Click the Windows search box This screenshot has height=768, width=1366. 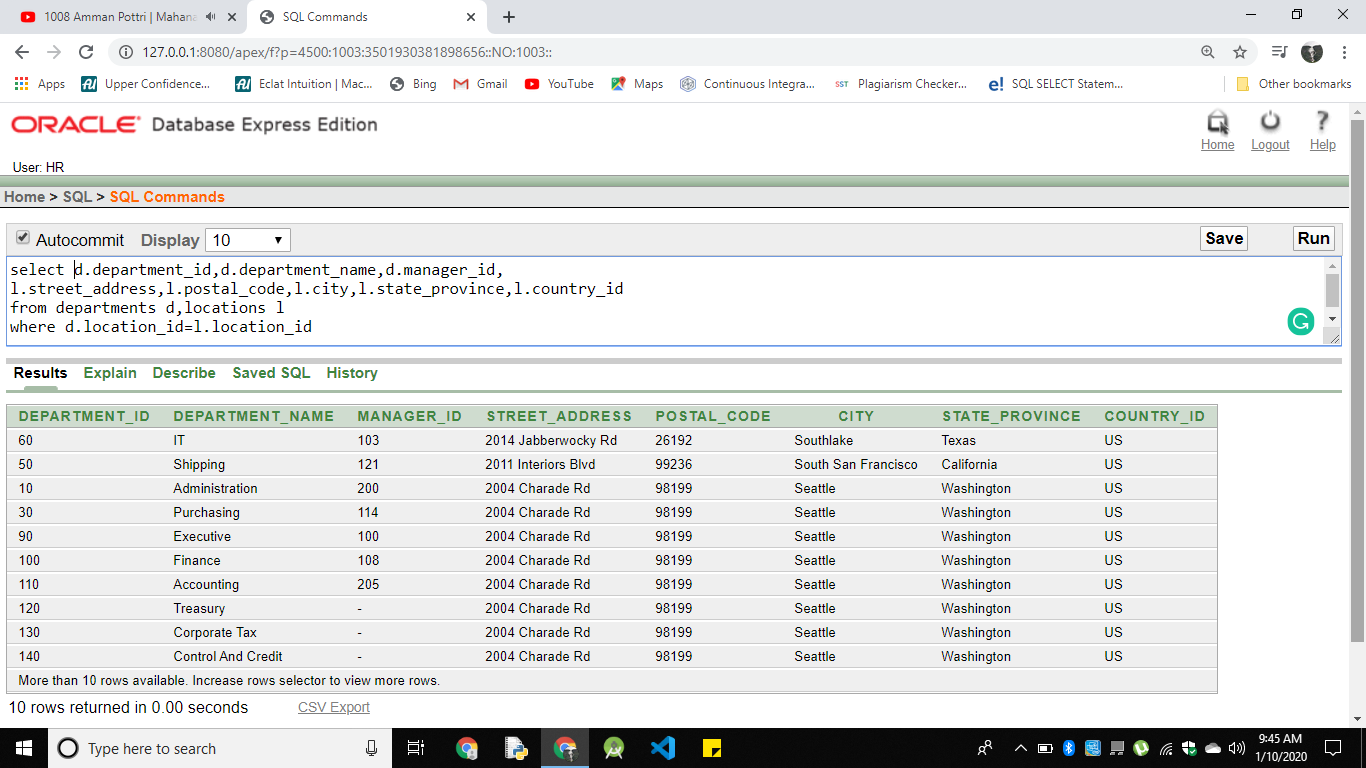point(220,748)
